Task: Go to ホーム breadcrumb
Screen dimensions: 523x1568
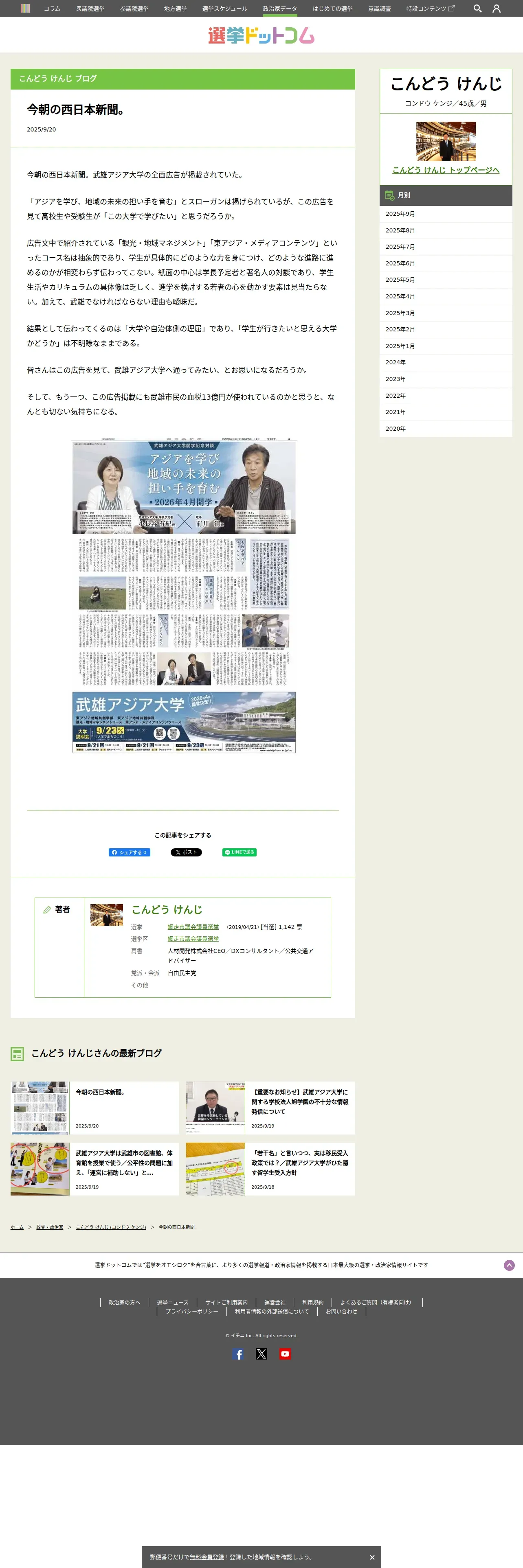Action: pos(17,1227)
